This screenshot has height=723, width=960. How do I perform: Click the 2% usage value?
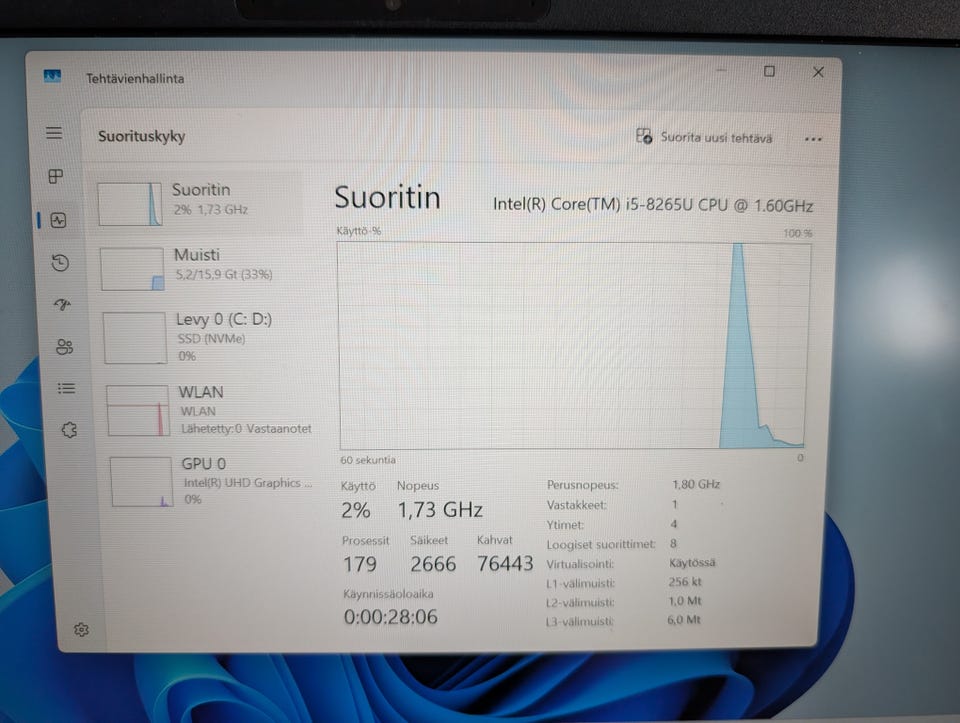356,510
